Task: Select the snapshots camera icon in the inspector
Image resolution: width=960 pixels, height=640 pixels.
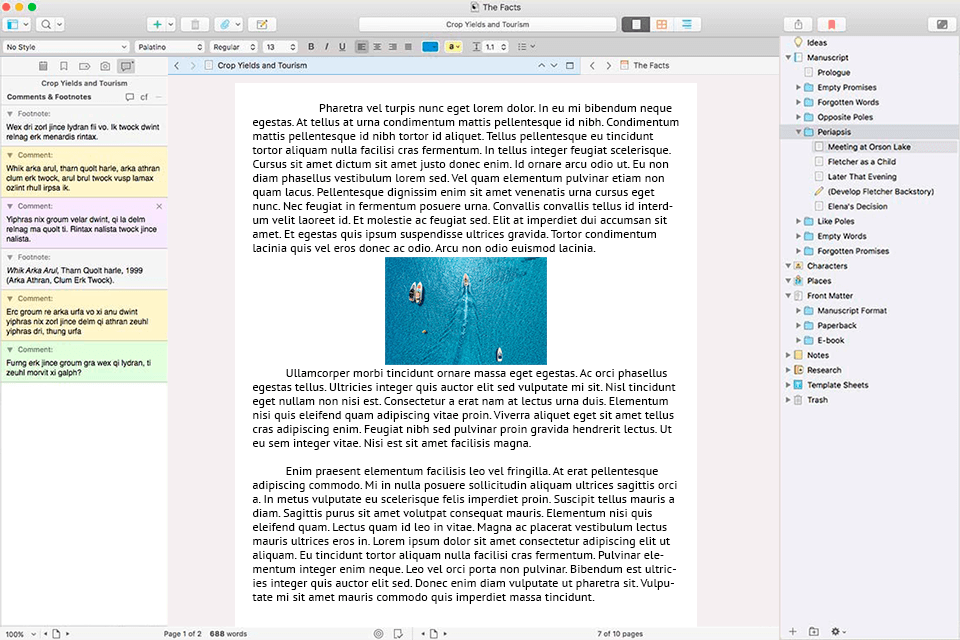Action: click(105, 66)
